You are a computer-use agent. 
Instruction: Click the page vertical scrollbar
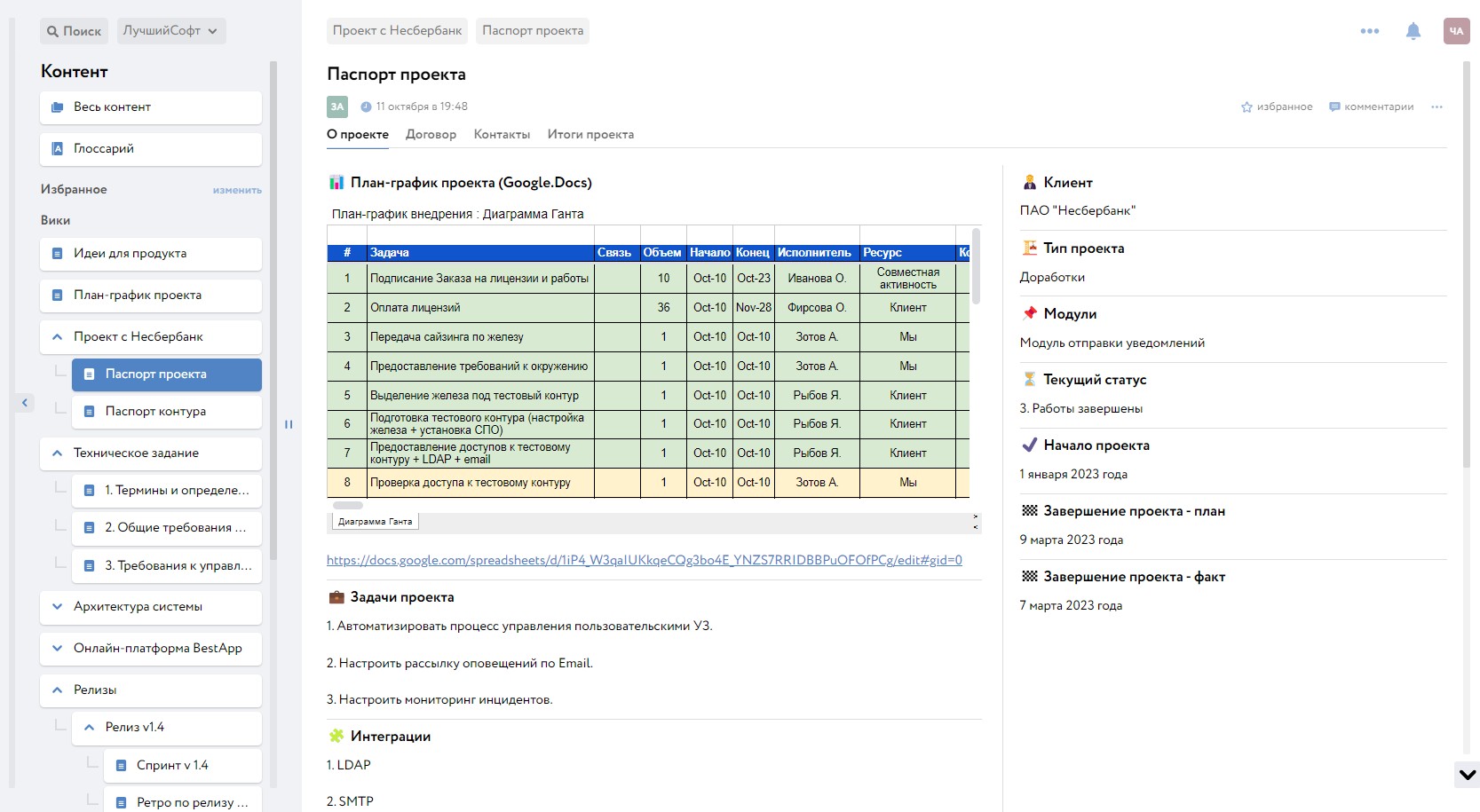(x=1468, y=266)
